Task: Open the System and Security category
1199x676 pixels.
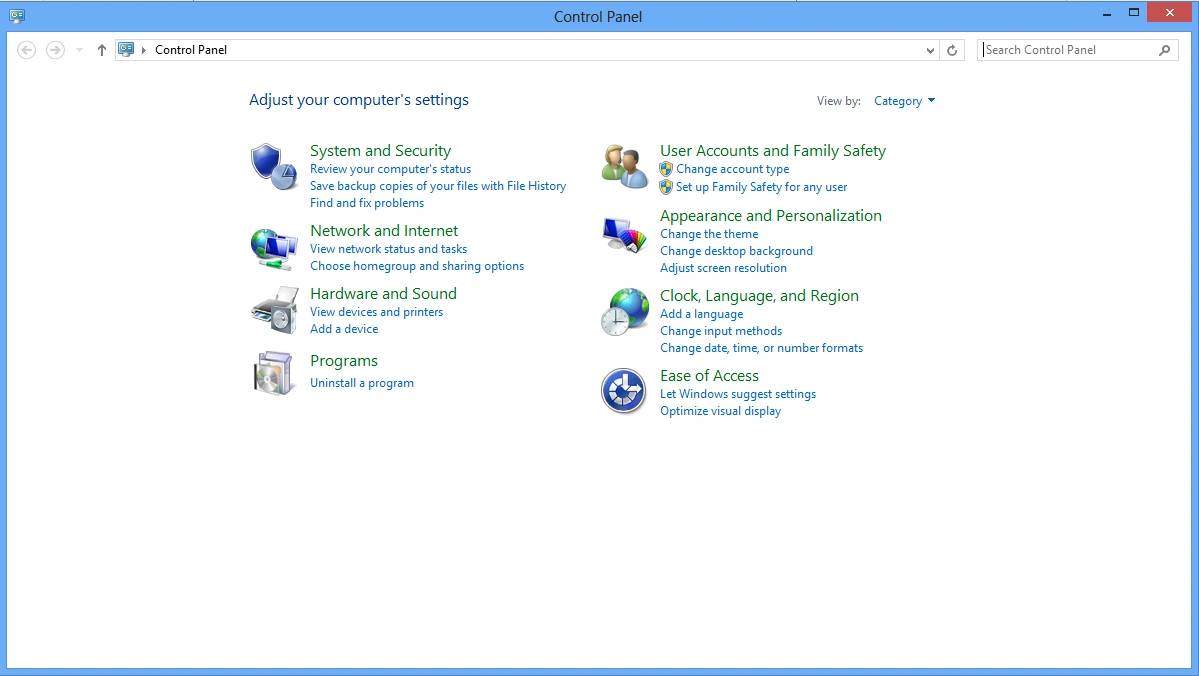Action: (x=380, y=151)
